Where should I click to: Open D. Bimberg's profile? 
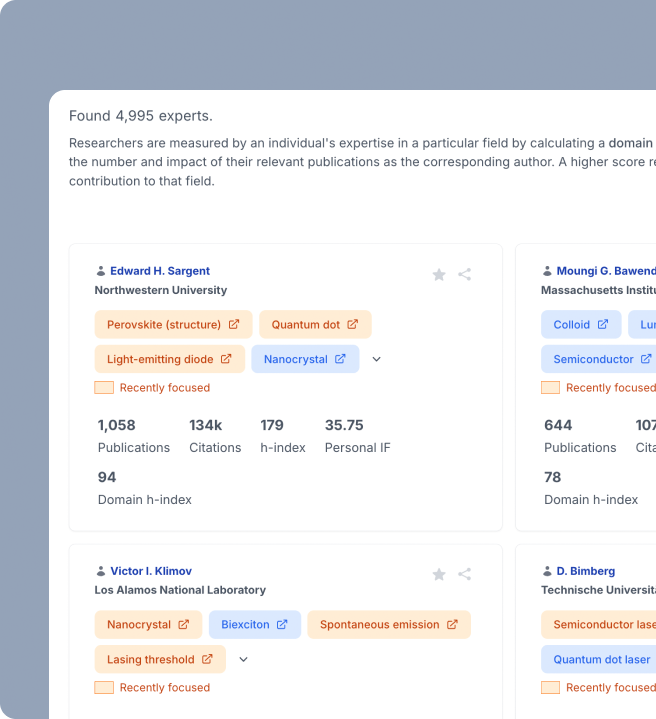tap(586, 571)
